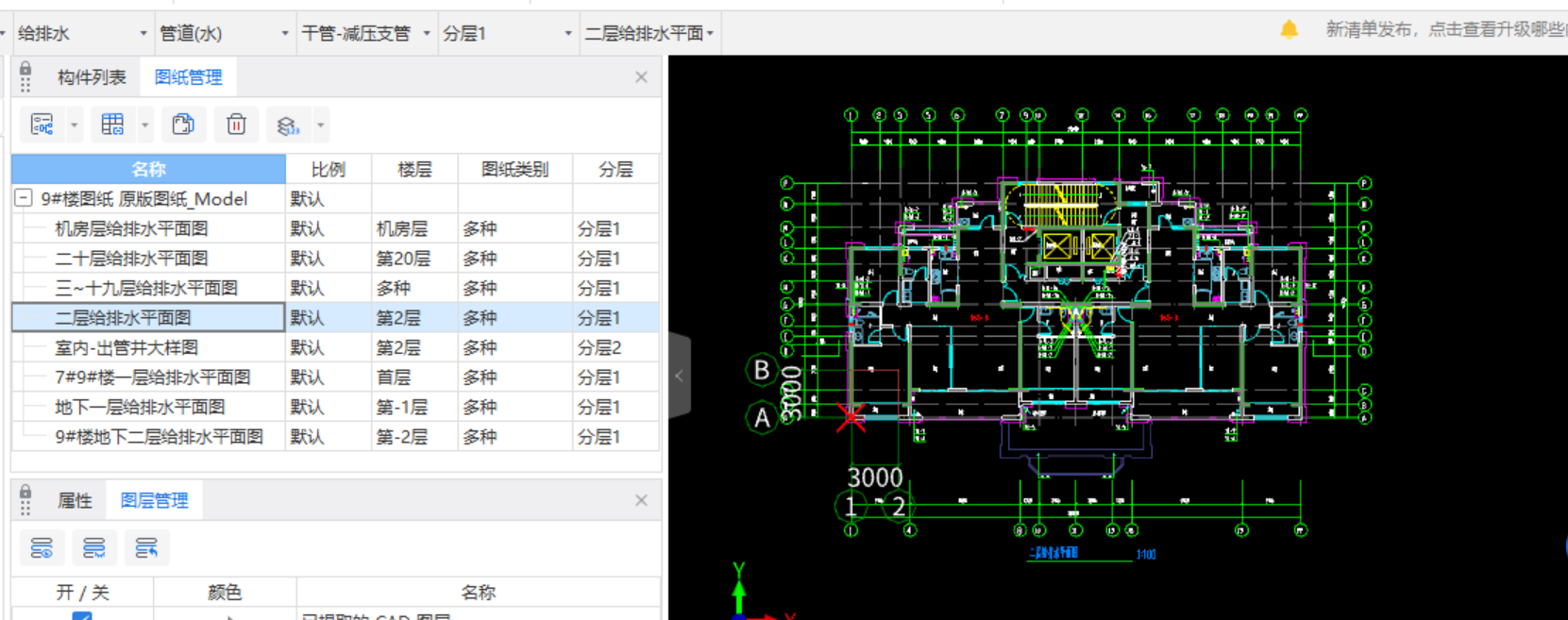Image resolution: width=1568 pixels, height=620 pixels.
Task: Click the 第-1层 floor cell
Action: (x=414, y=407)
